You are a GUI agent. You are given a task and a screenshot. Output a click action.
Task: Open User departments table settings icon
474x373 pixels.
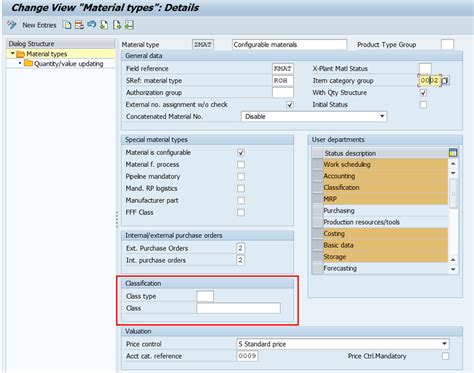tap(453, 153)
